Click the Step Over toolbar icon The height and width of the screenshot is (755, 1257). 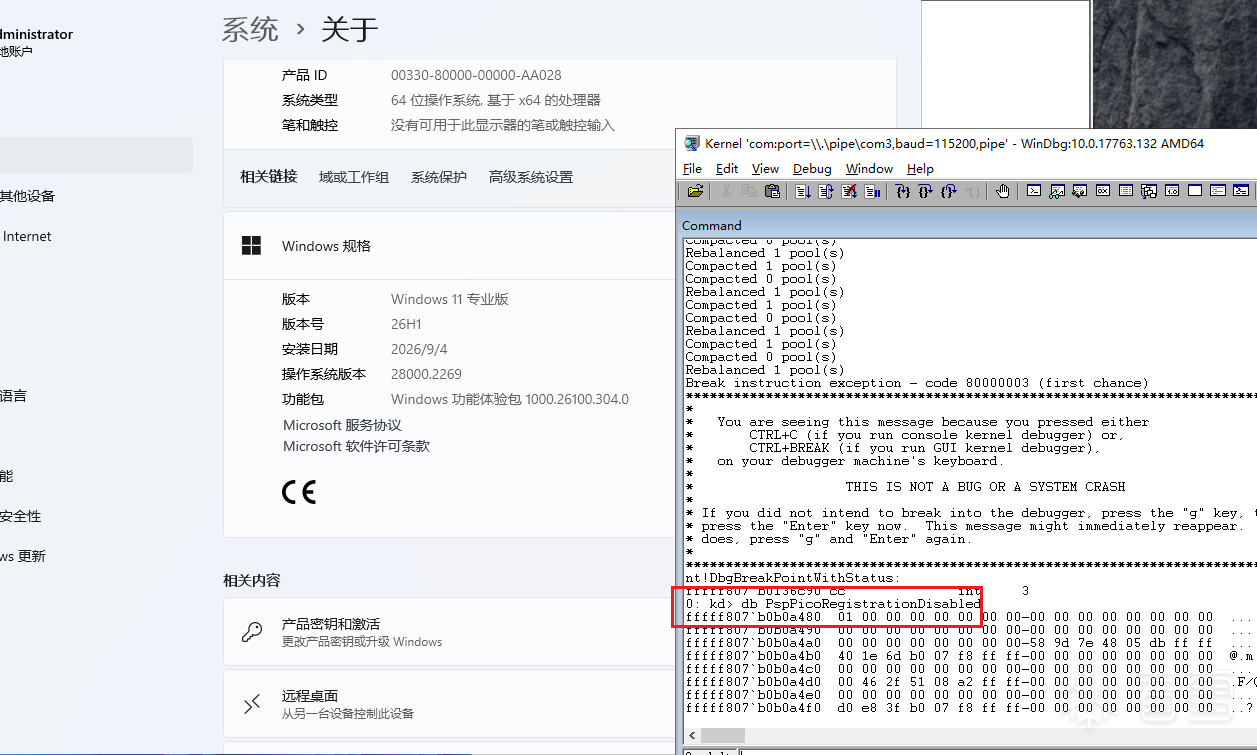click(925, 191)
